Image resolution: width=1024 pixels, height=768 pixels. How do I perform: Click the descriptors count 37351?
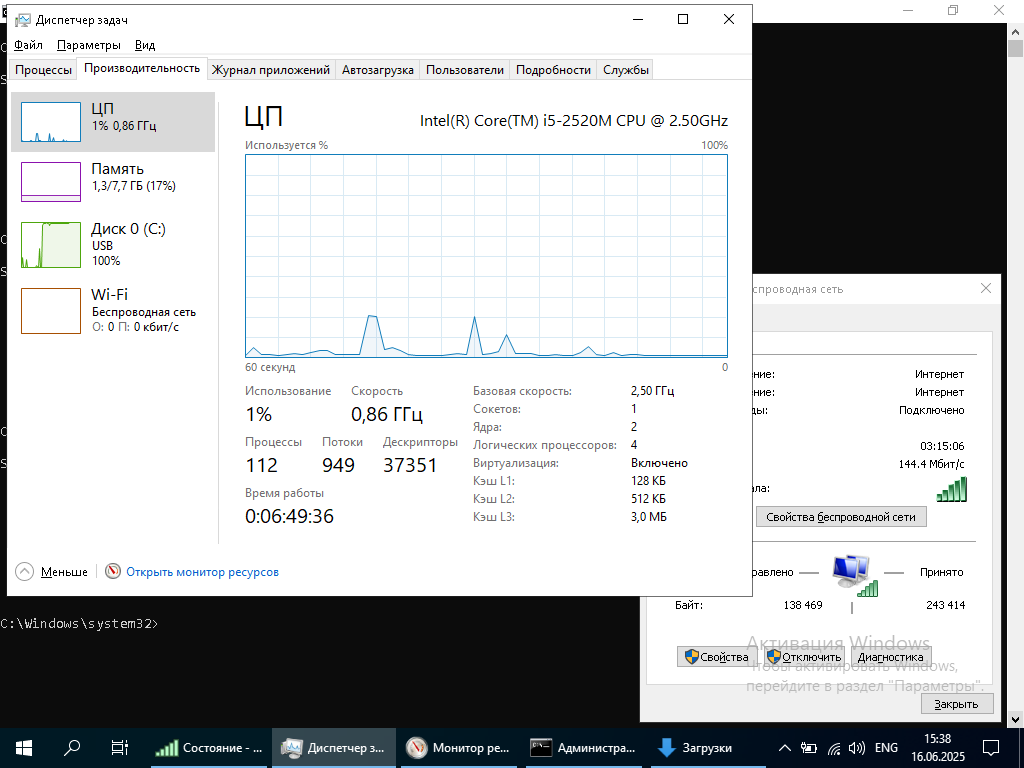[410, 465]
